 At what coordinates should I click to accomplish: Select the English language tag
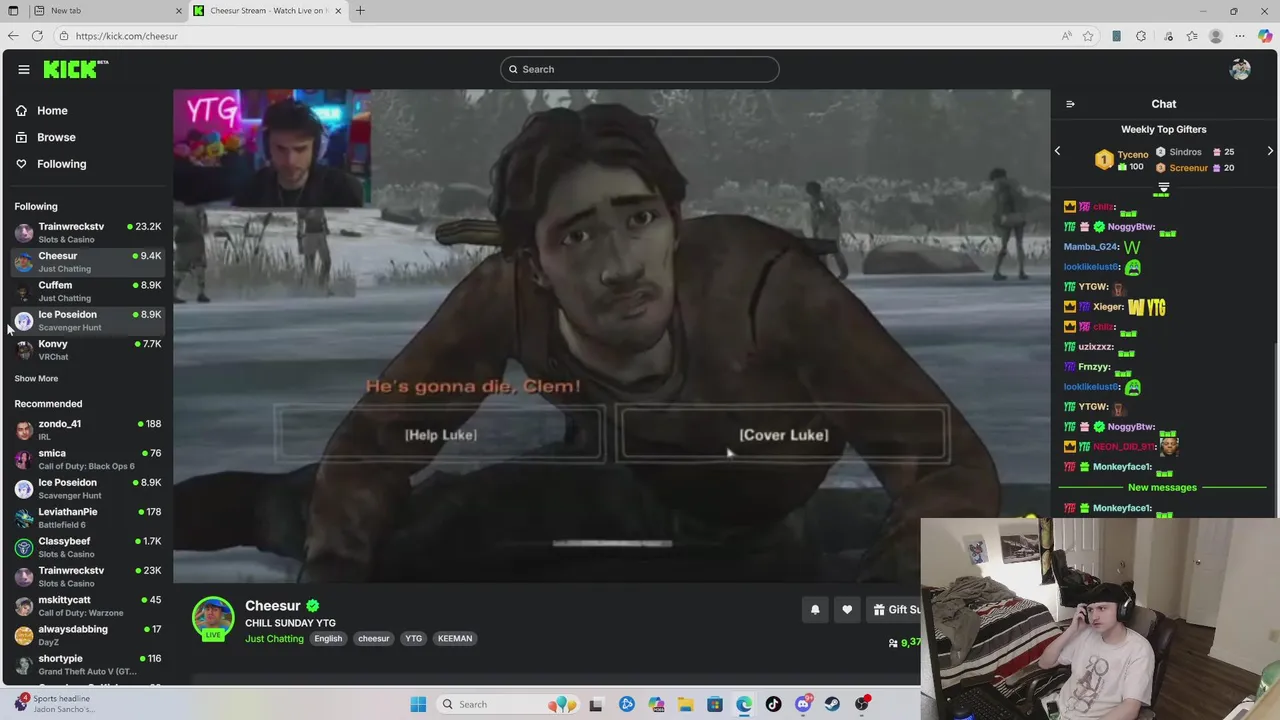point(328,639)
